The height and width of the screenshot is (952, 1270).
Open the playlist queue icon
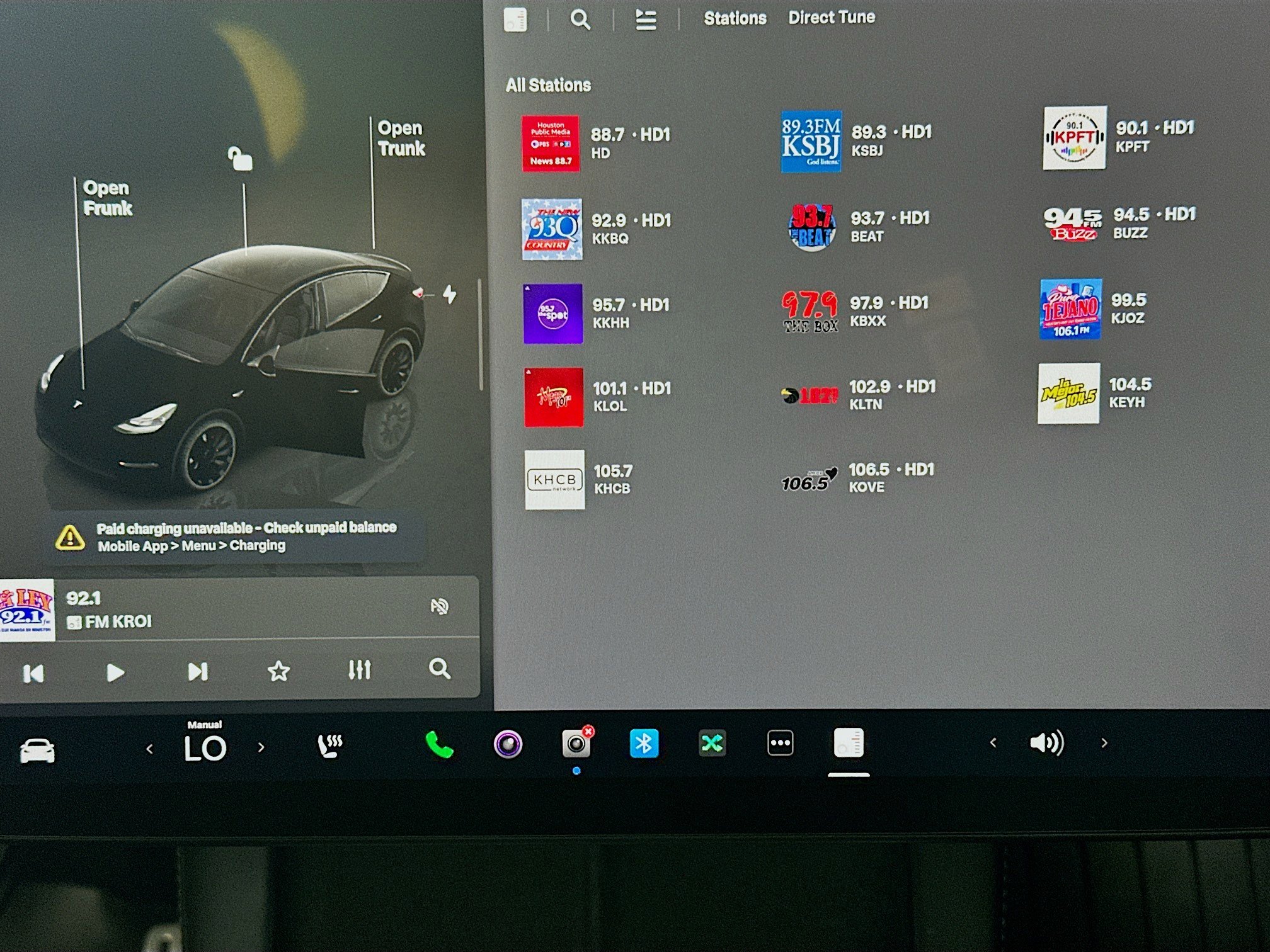[646, 20]
